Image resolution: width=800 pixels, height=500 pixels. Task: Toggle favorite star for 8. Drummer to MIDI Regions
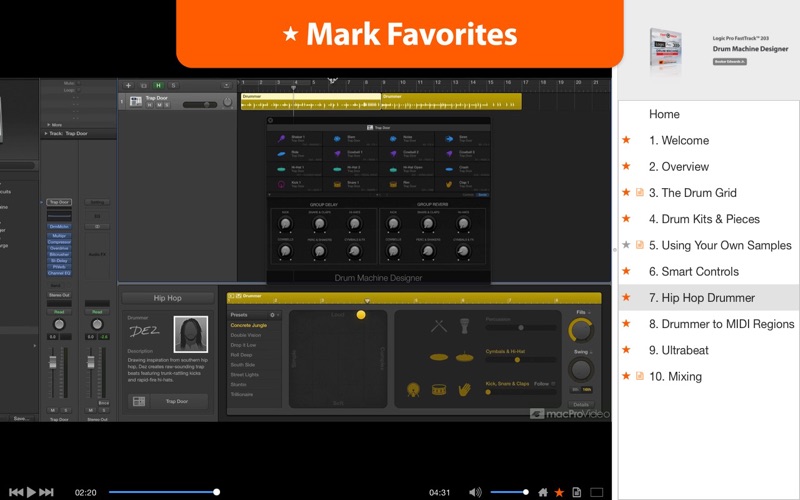click(x=626, y=323)
